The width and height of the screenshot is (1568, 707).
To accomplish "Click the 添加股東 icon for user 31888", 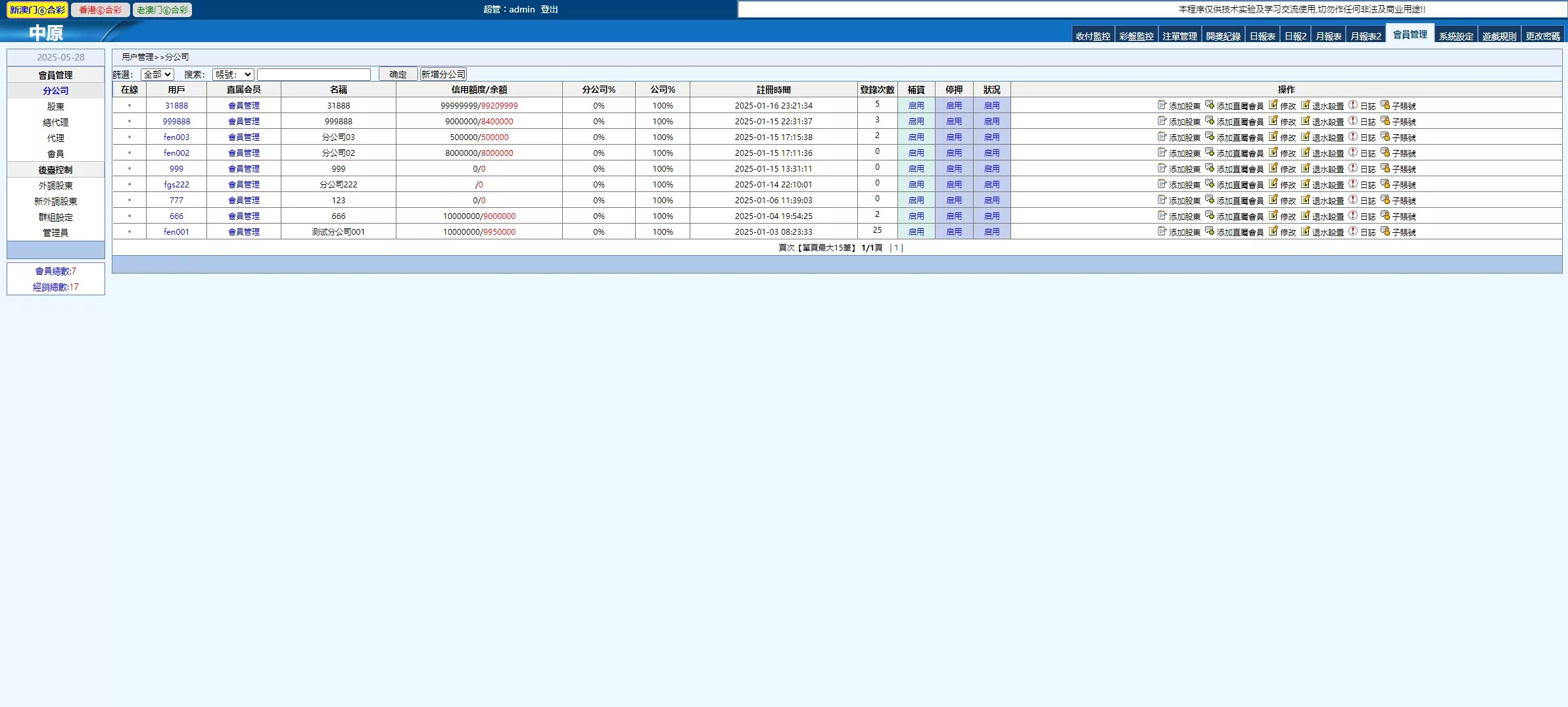I will pyautogui.click(x=1162, y=105).
